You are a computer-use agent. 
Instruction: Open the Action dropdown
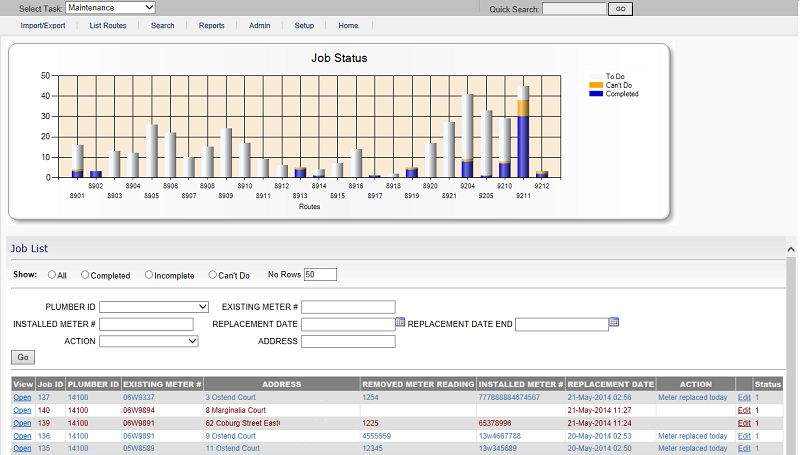coord(149,341)
